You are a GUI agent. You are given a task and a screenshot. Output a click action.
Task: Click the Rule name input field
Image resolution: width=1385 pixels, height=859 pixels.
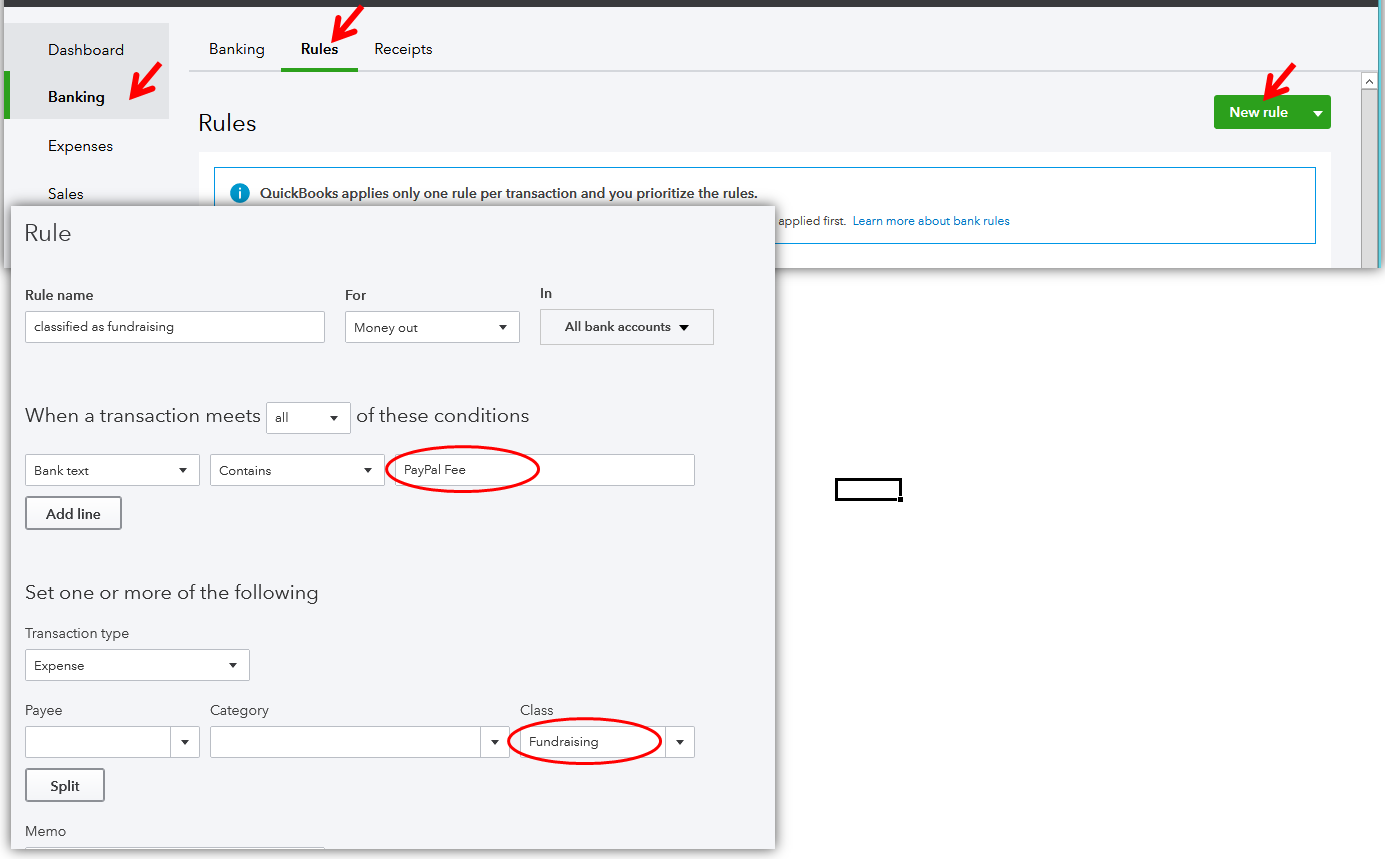(x=175, y=327)
